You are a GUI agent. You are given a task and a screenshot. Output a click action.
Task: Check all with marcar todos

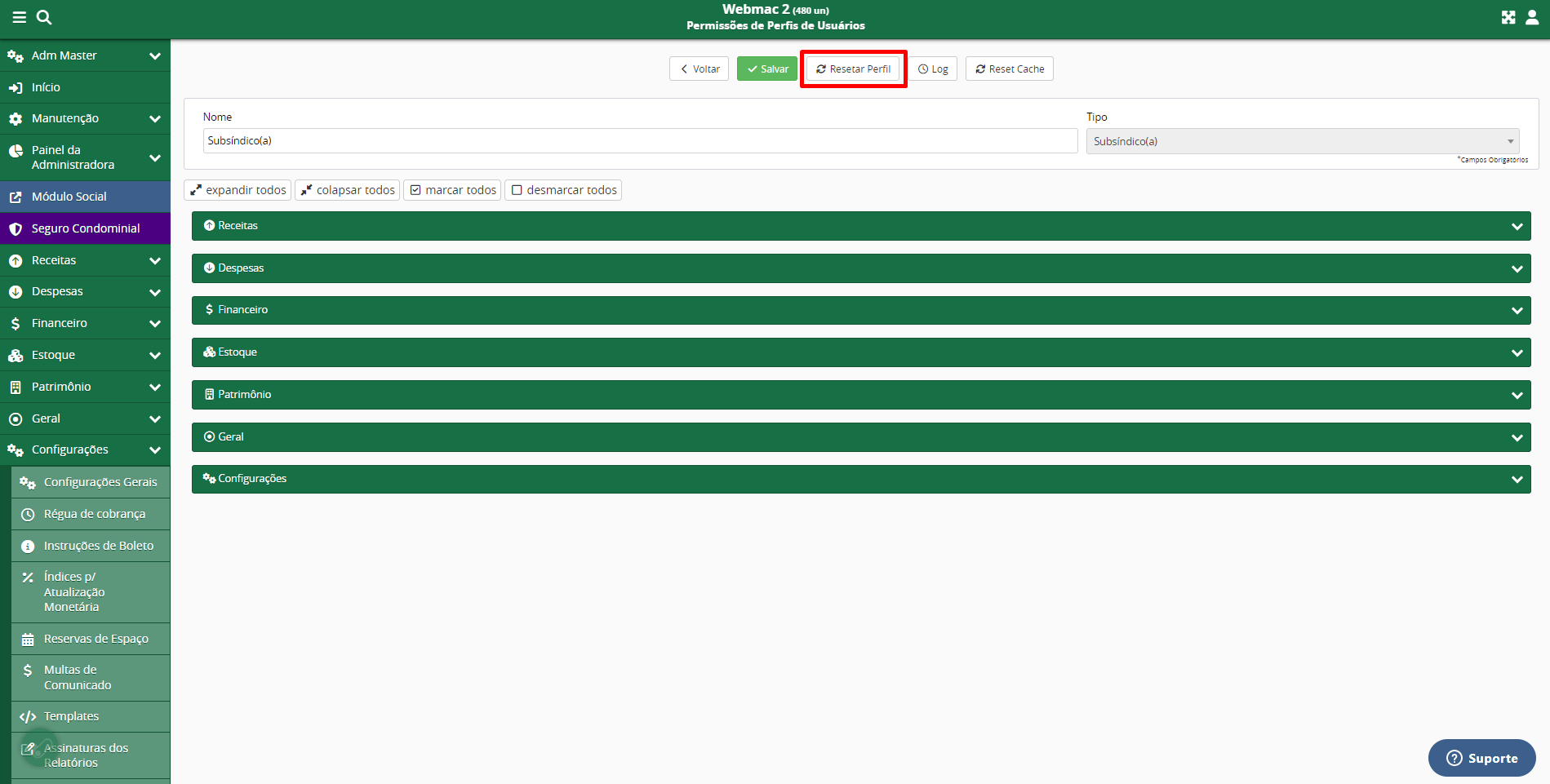coord(453,190)
